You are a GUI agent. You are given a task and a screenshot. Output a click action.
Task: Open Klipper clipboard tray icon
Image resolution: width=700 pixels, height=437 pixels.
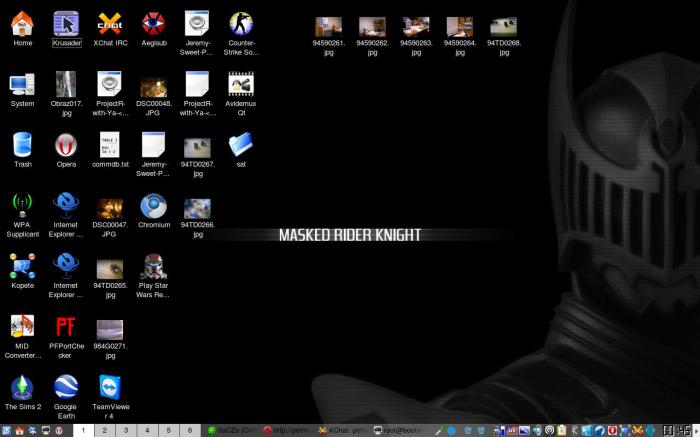point(562,431)
